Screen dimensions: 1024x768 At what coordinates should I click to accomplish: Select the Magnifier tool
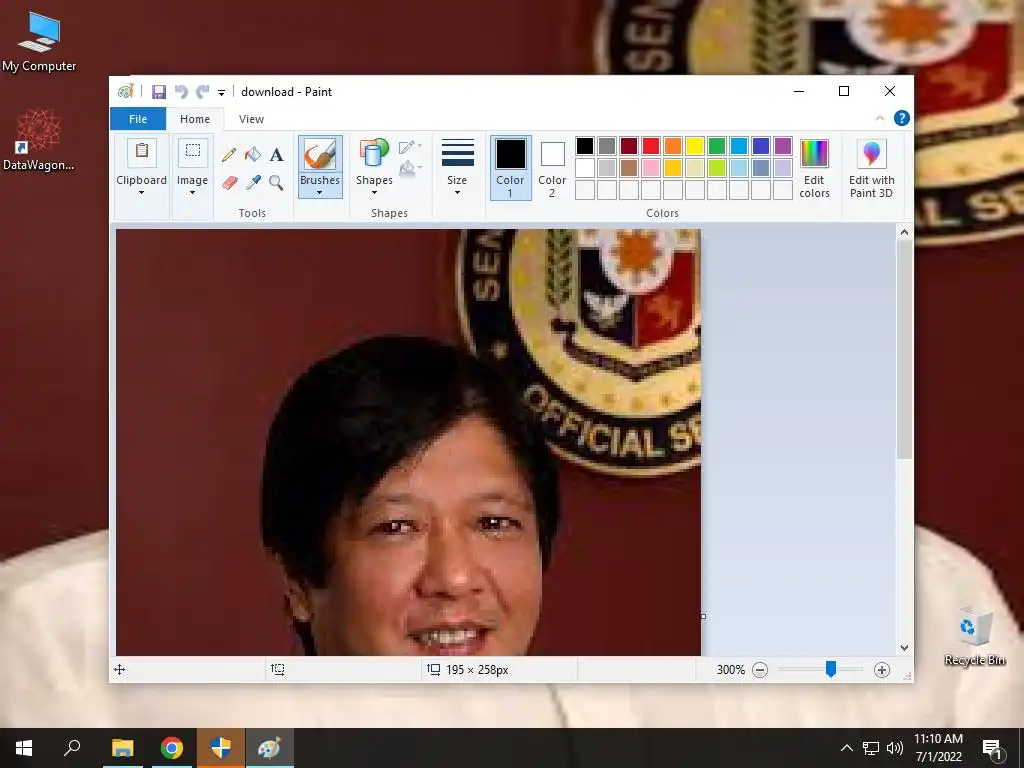point(276,182)
